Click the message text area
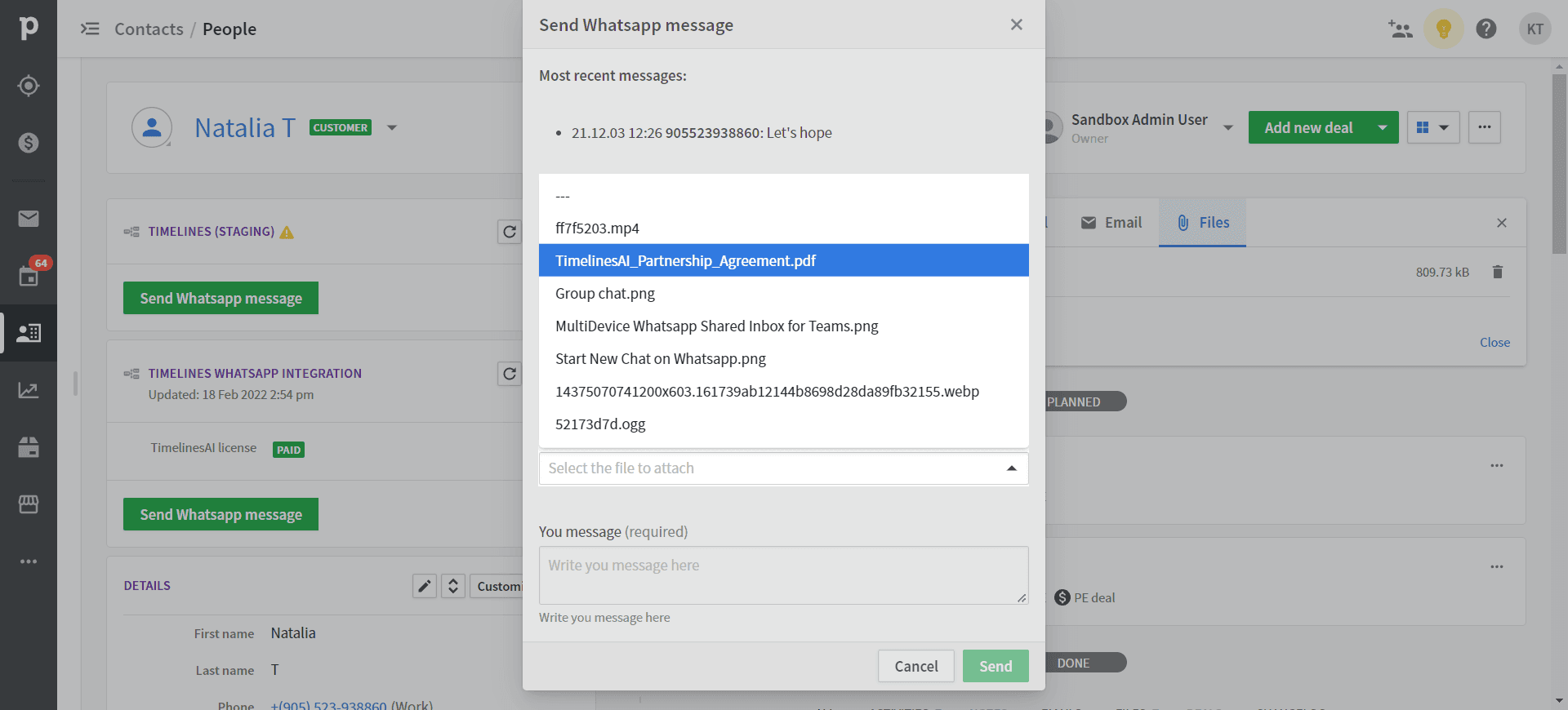This screenshot has height=710, width=1568. (x=784, y=575)
